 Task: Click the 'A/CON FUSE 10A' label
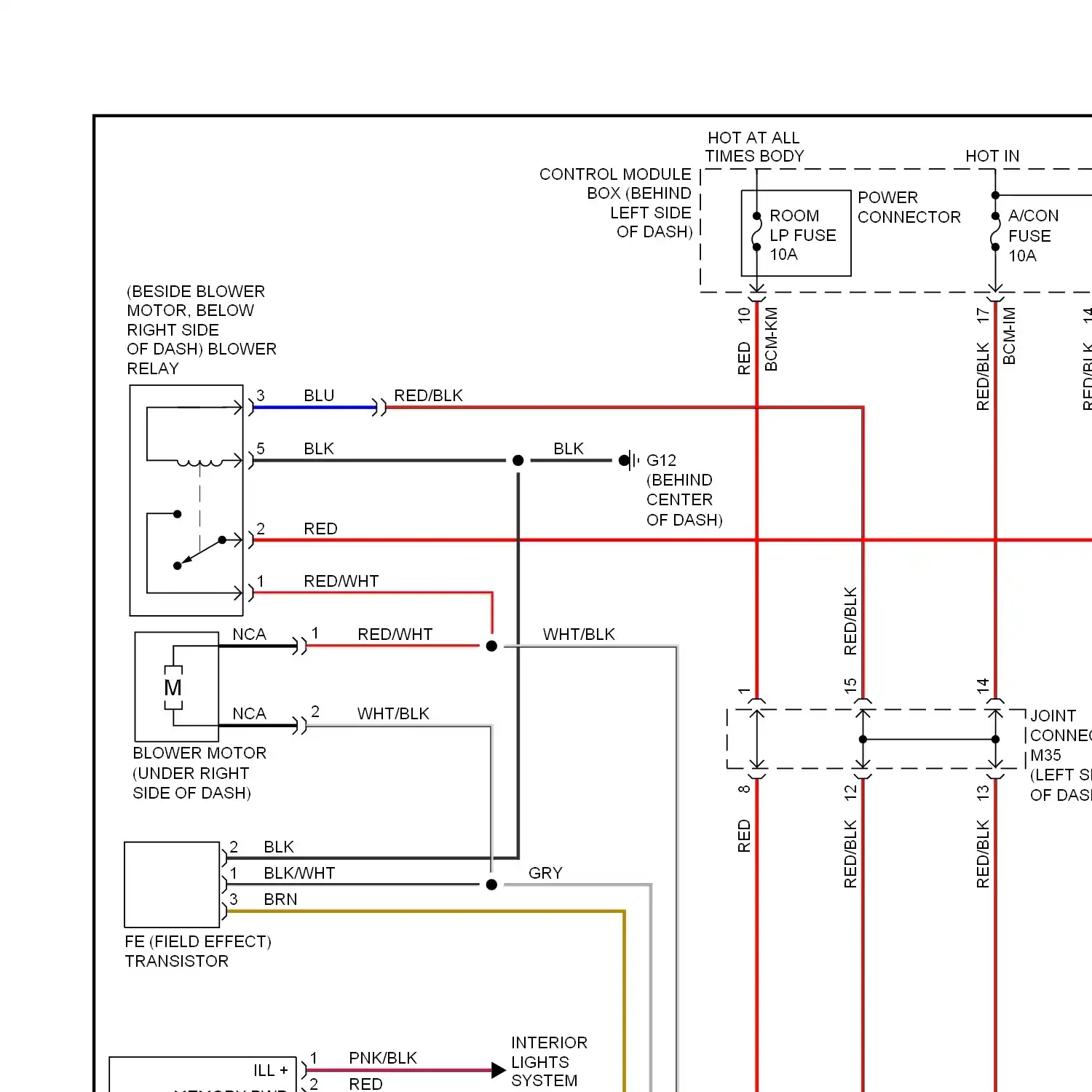[1033, 236]
